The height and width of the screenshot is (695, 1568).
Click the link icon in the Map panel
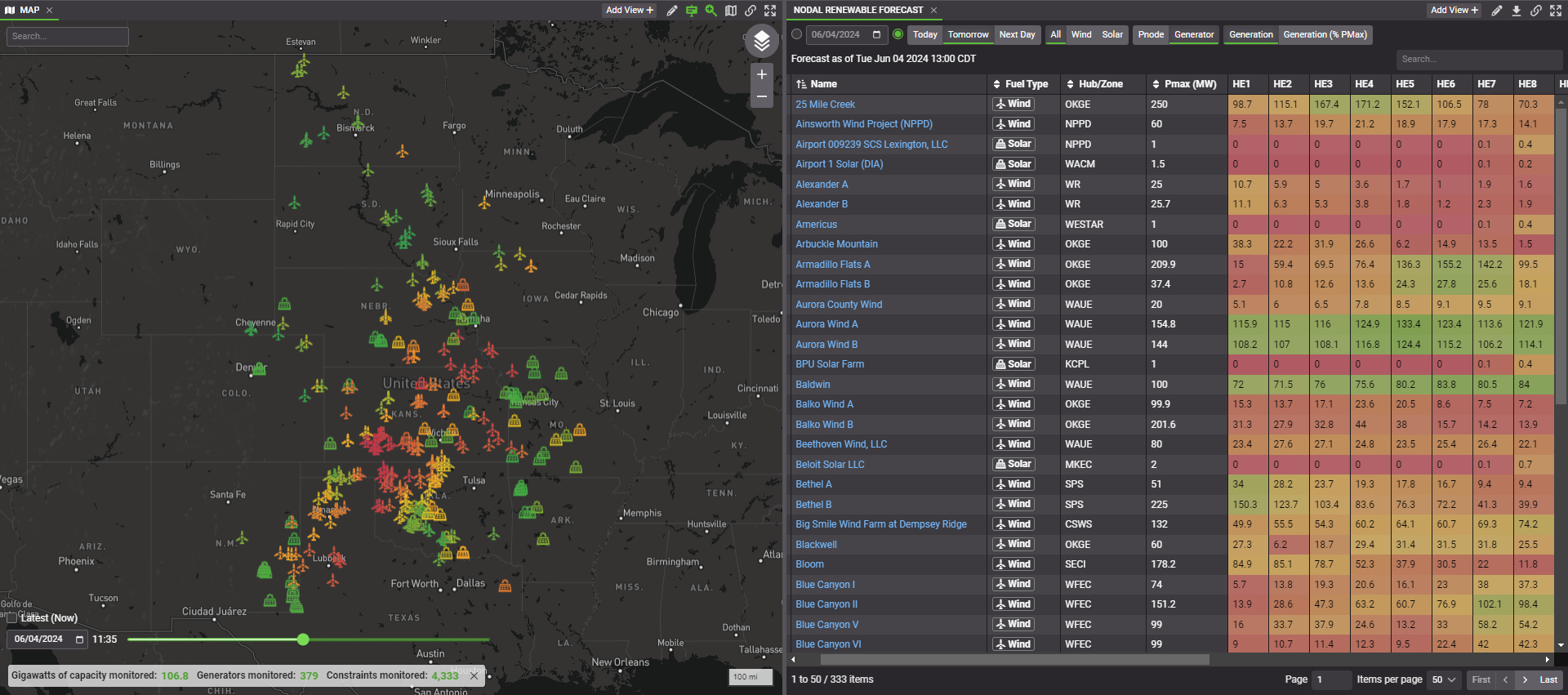(x=751, y=11)
